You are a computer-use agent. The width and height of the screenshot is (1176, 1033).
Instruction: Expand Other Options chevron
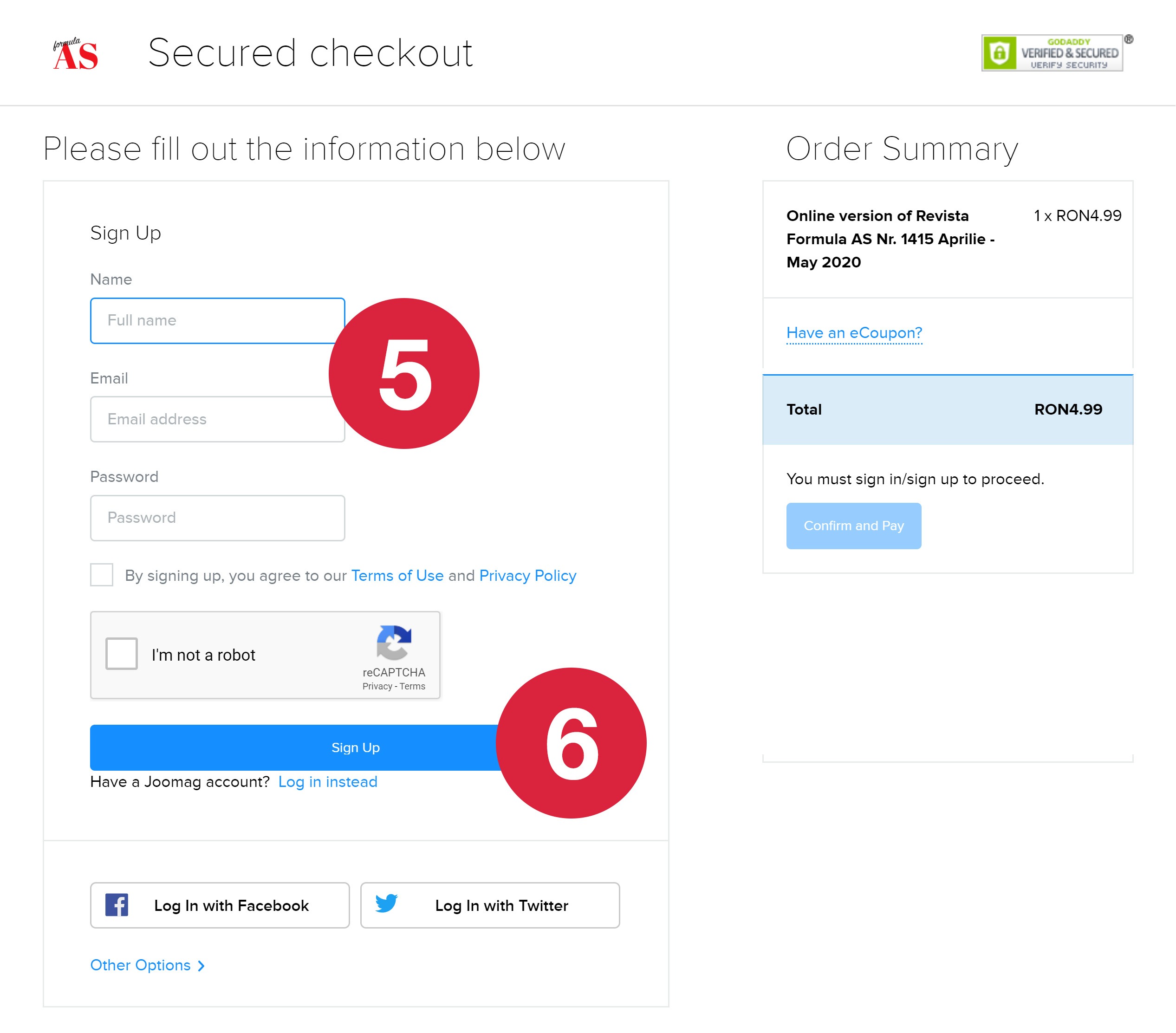(201, 966)
